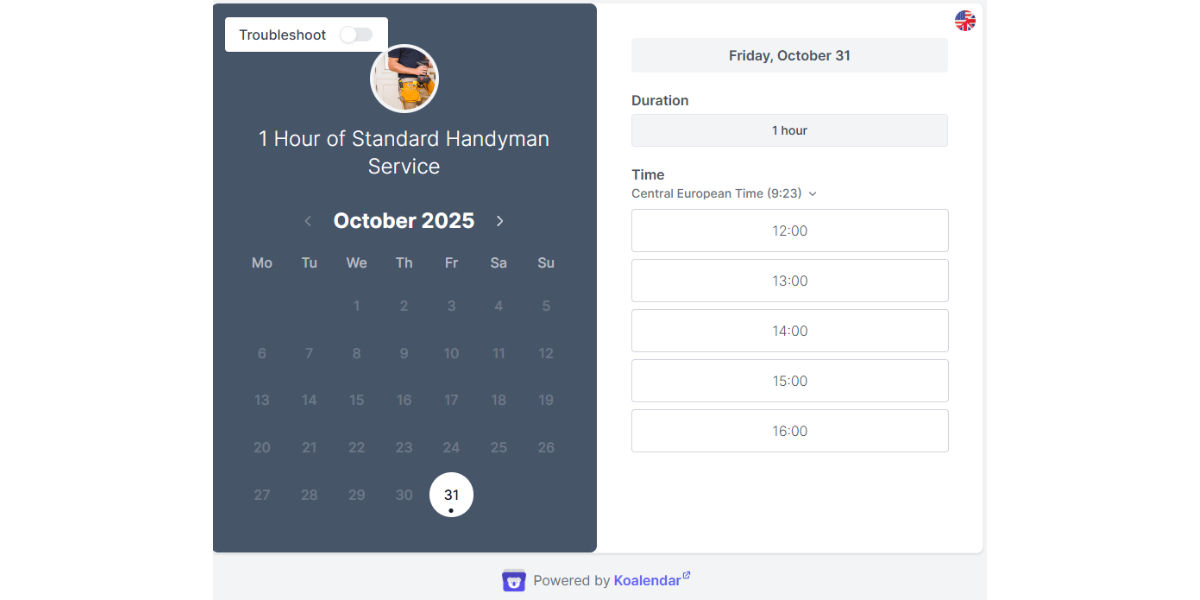Click the British flag language icon

point(964,19)
